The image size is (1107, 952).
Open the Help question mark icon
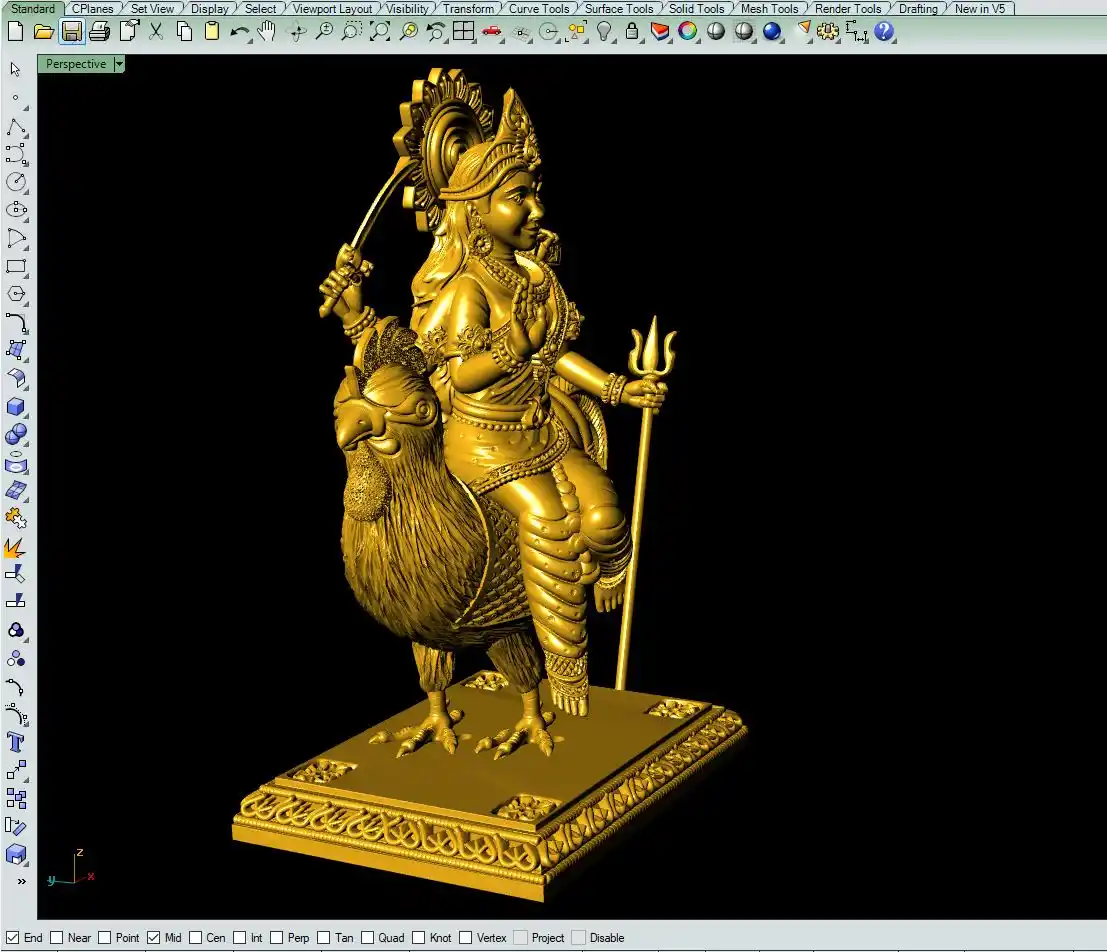tap(883, 31)
